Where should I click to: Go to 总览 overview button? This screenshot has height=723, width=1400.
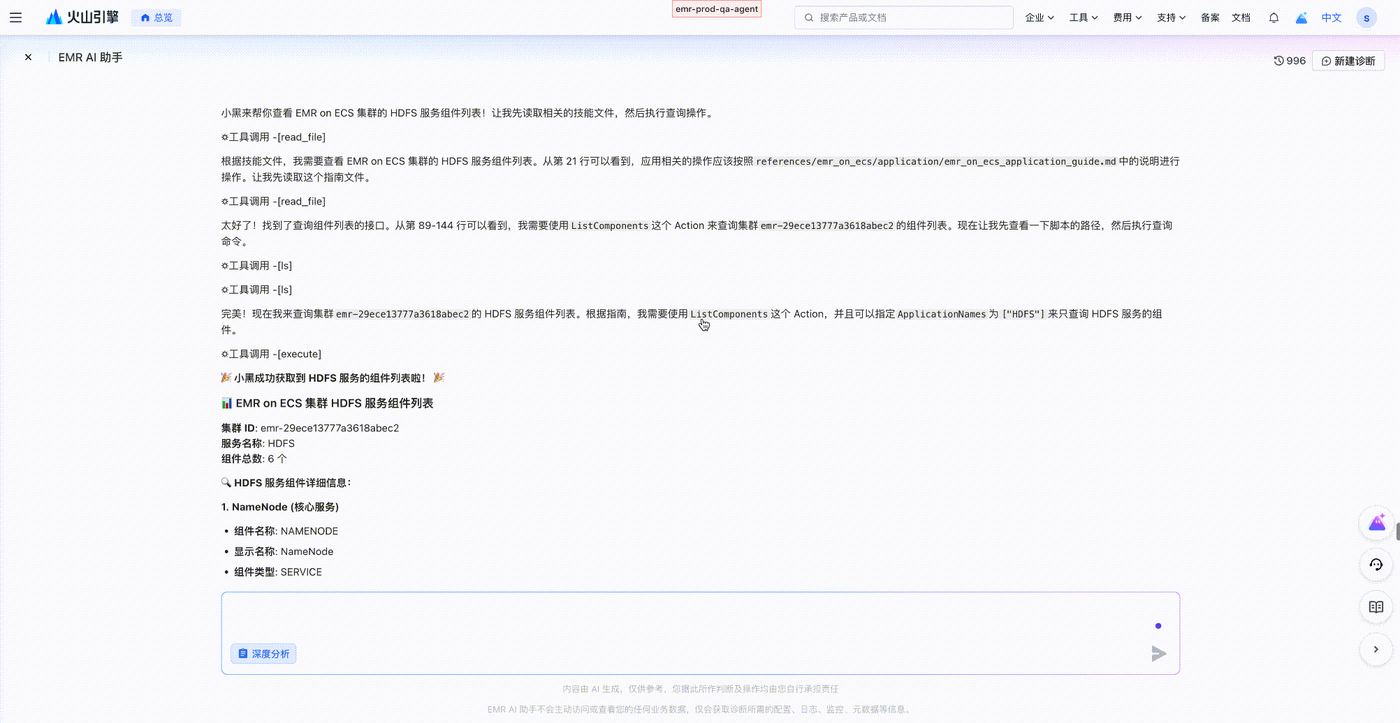click(156, 17)
